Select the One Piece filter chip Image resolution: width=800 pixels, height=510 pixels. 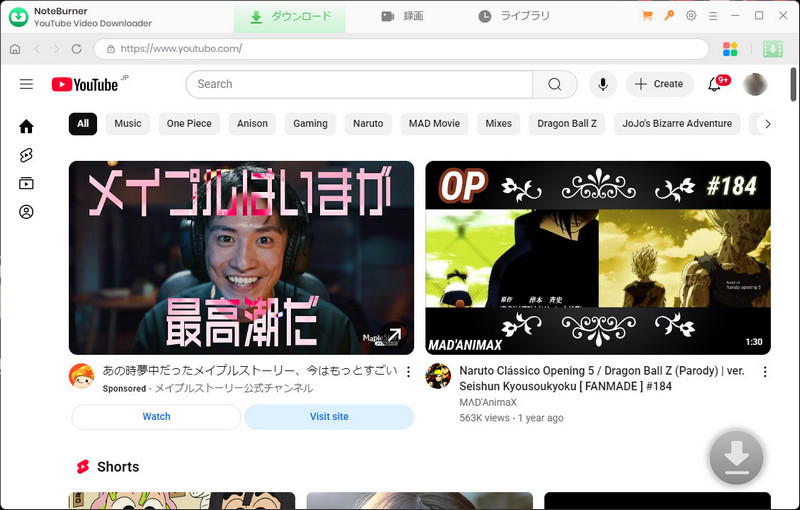[189, 124]
